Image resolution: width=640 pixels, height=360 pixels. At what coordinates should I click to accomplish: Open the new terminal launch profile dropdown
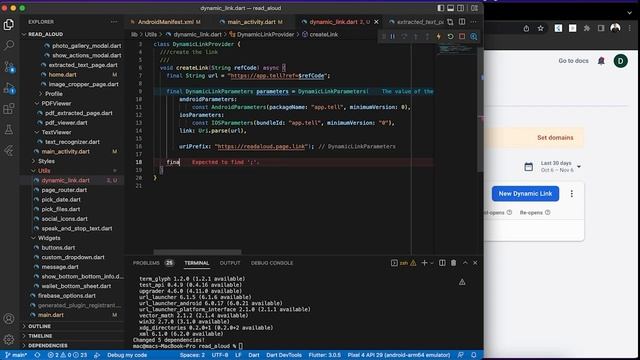[431, 263]
